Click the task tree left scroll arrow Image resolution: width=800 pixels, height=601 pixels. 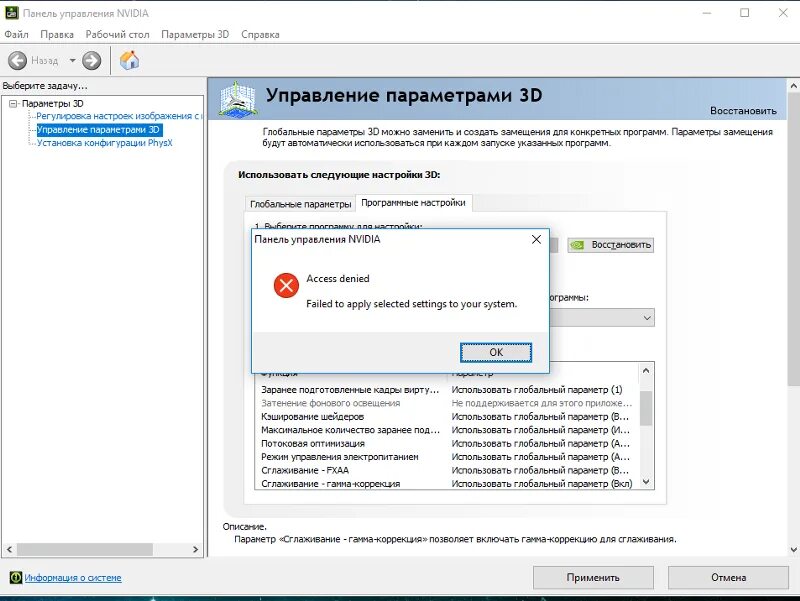click(9, 549)
